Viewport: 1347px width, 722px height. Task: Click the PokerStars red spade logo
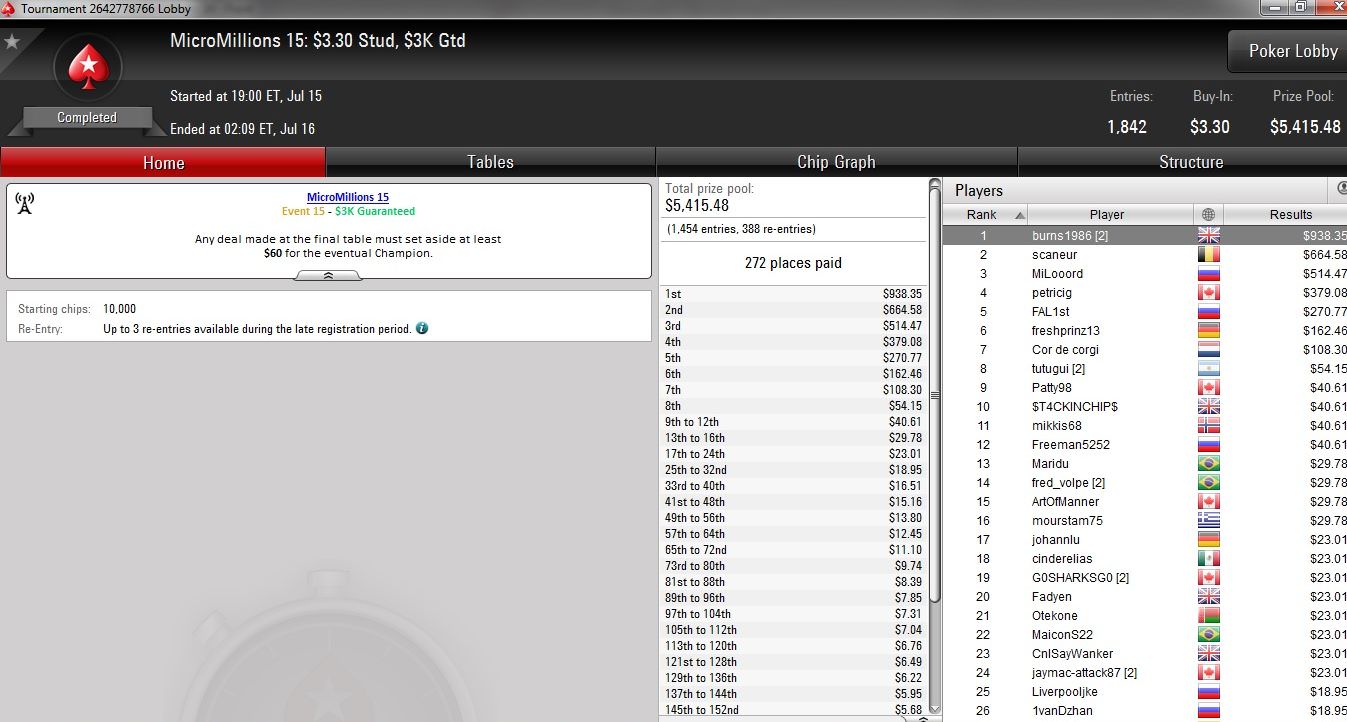click(87, 68)
